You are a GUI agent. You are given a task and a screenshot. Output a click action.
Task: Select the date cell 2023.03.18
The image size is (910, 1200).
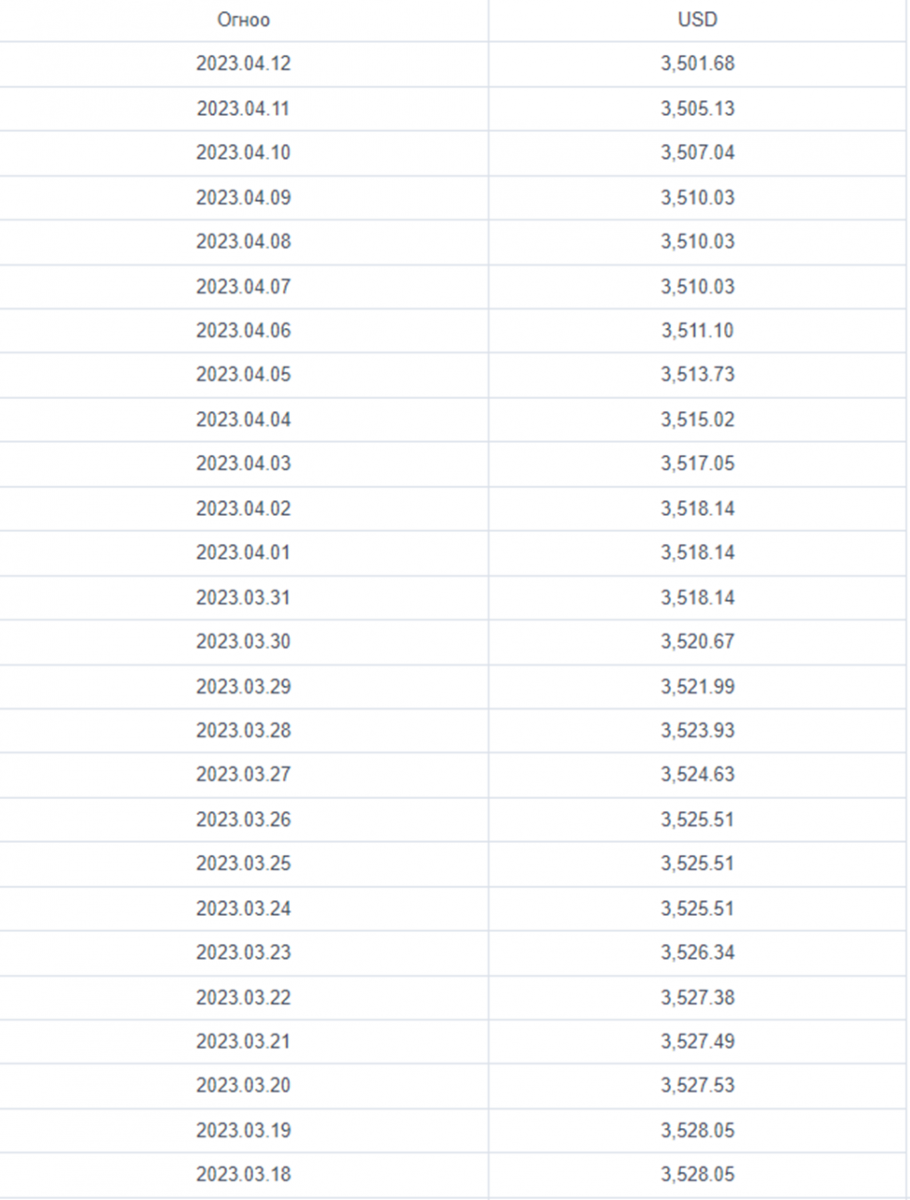point(243,1174)
